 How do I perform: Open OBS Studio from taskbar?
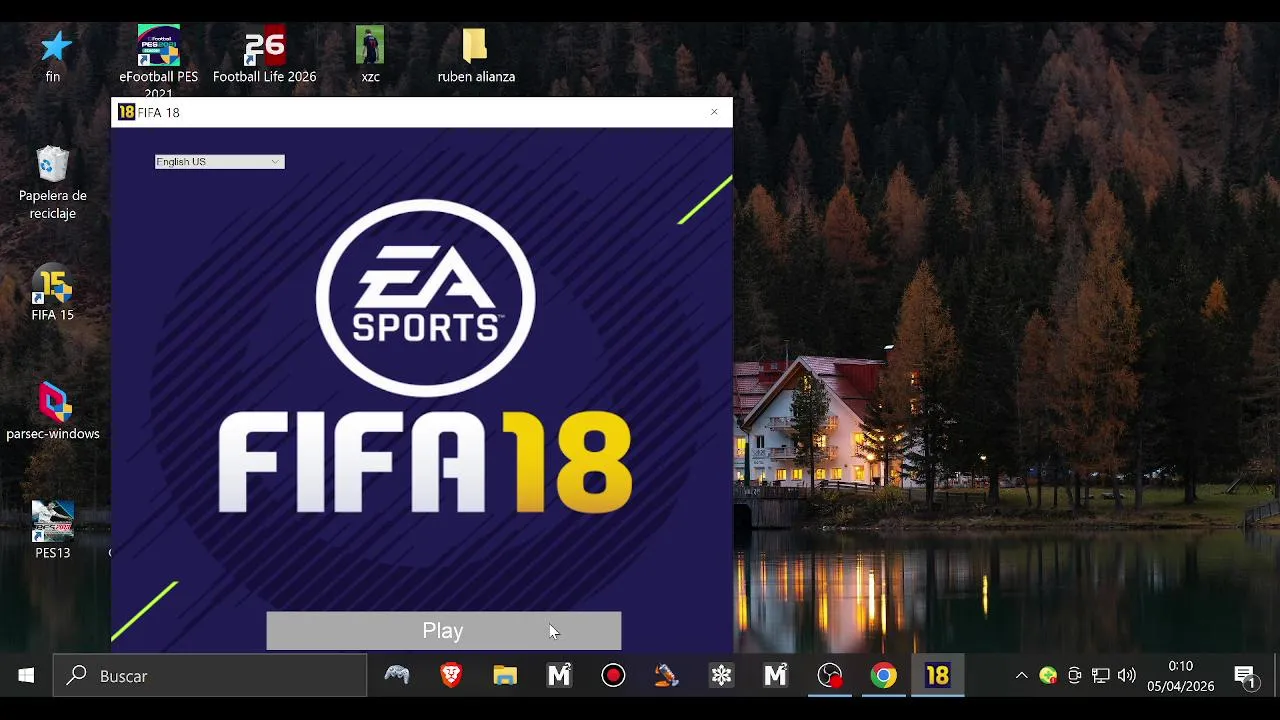pyautogui.click(x=829, y=676)
